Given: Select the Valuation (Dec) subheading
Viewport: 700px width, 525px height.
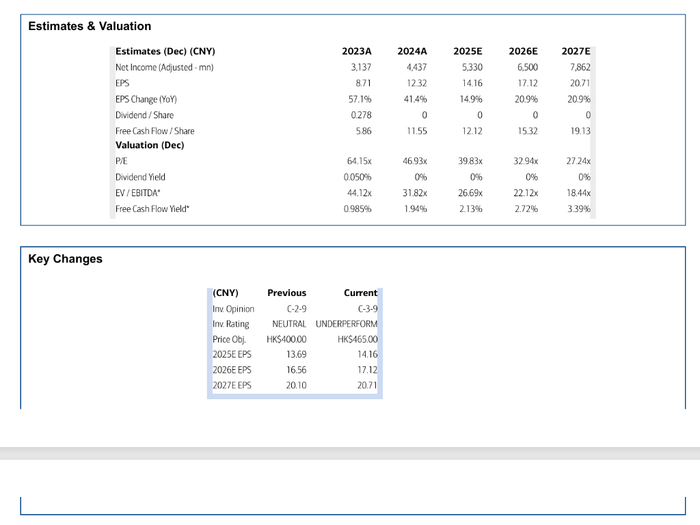Looking at the screenshot, I should click(150, 145).
